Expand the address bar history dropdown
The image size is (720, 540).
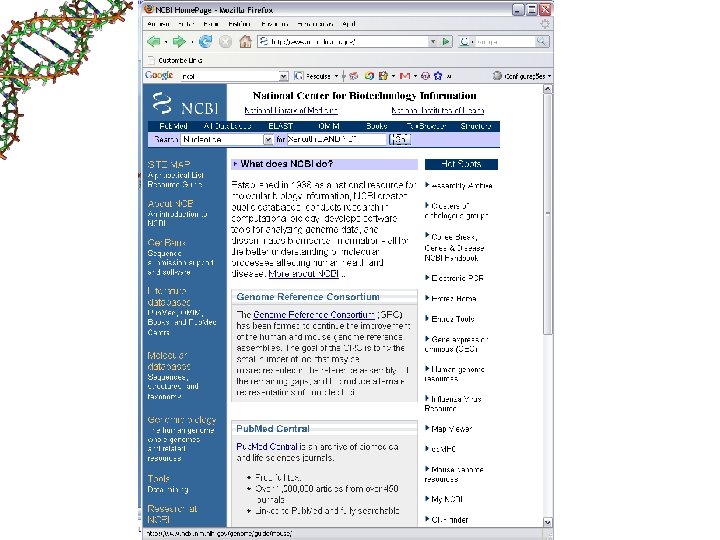[433, 41]
